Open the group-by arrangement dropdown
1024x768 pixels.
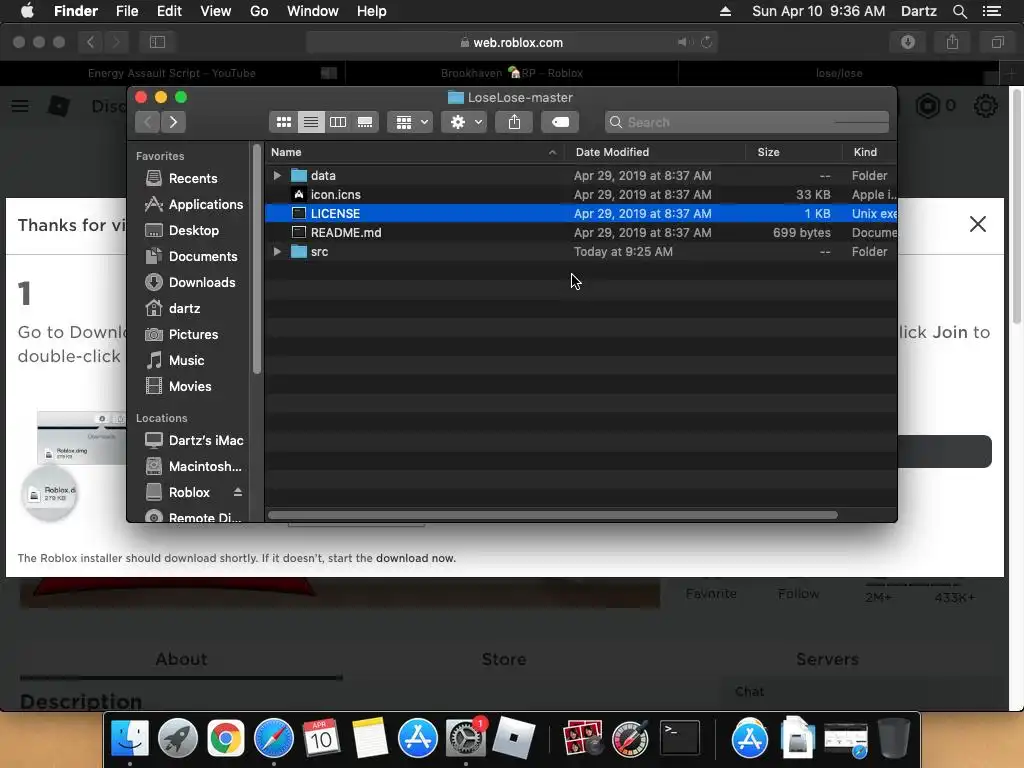coord(410,122)
